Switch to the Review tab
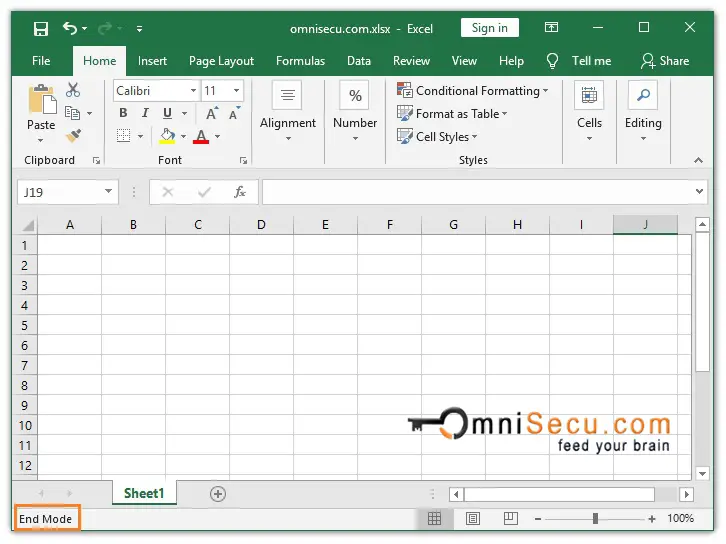 pos(411,61)
